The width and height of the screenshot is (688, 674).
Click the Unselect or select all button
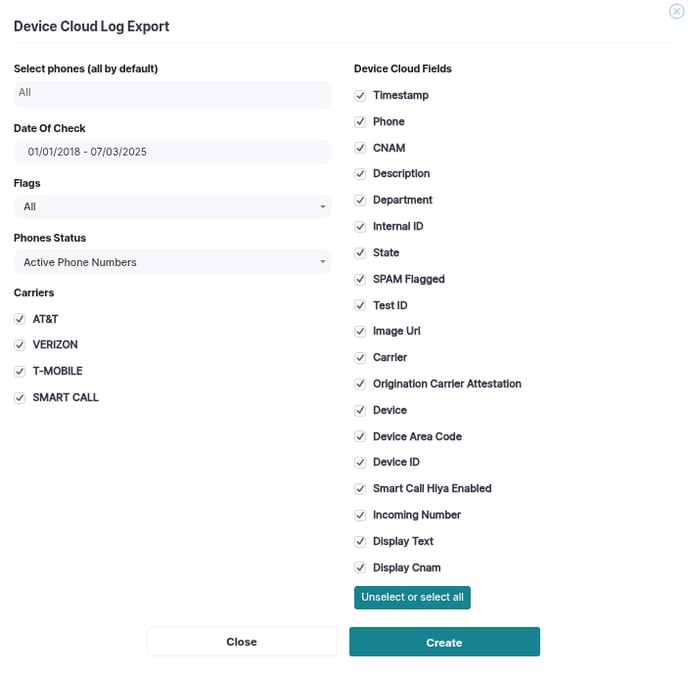[412, 597]
